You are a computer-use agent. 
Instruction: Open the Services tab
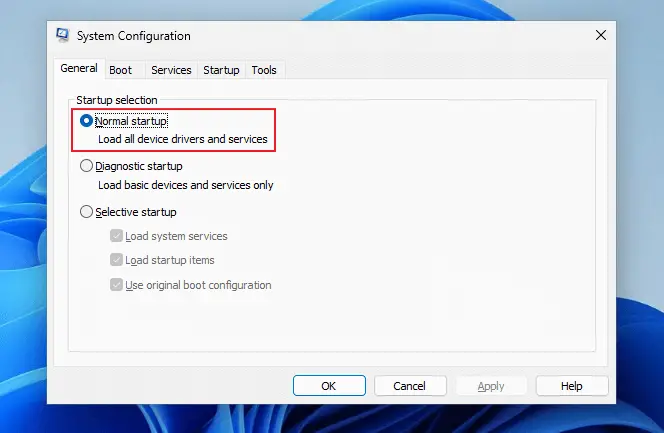click(171, 70)
